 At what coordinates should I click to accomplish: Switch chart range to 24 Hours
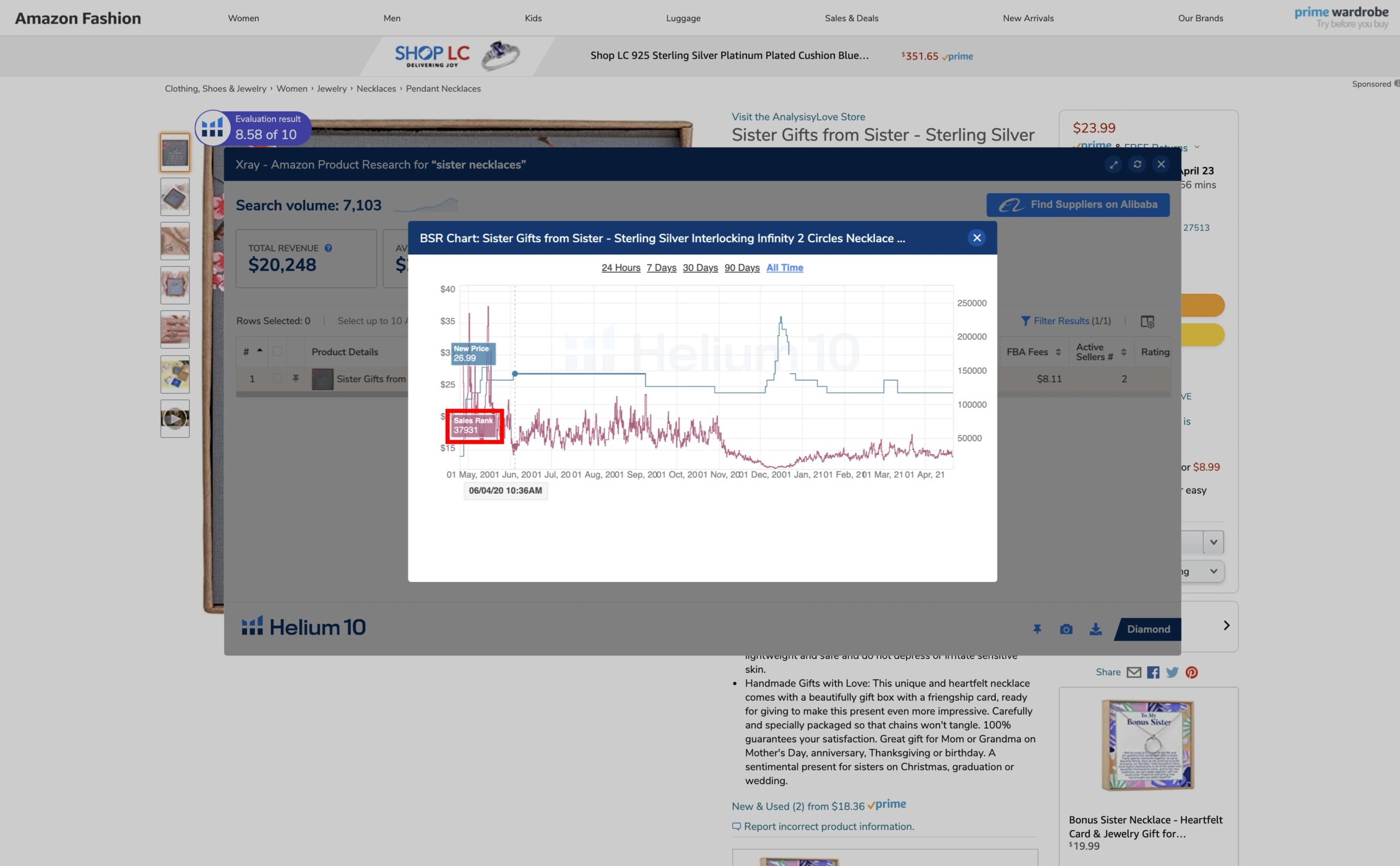pos(621,268)
